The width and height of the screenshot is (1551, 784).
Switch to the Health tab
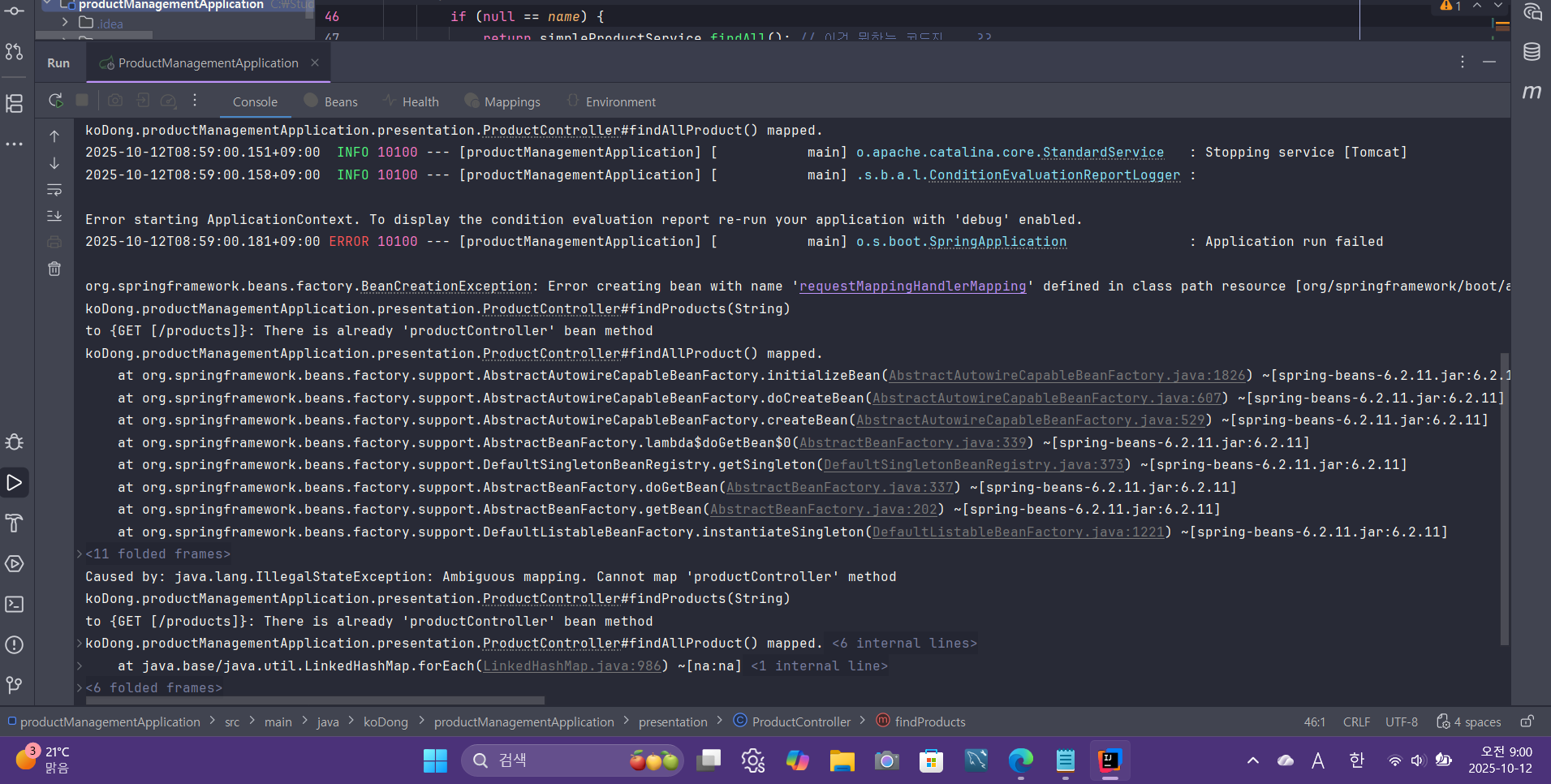click(411, 101)
